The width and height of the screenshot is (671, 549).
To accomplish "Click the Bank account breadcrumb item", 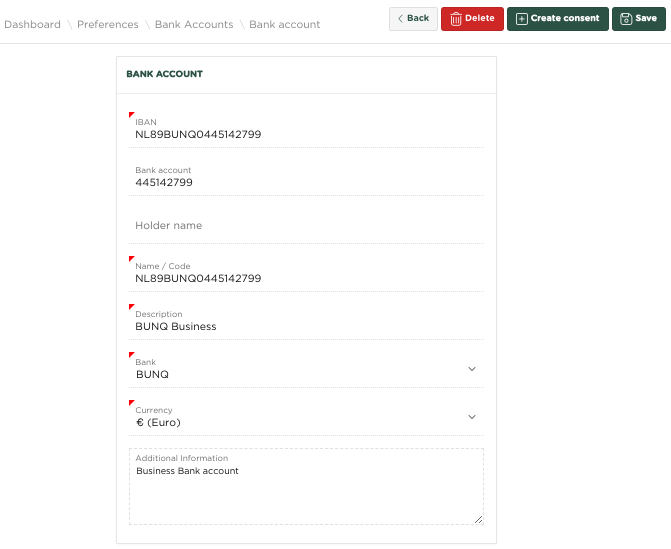I will point(285,24).
